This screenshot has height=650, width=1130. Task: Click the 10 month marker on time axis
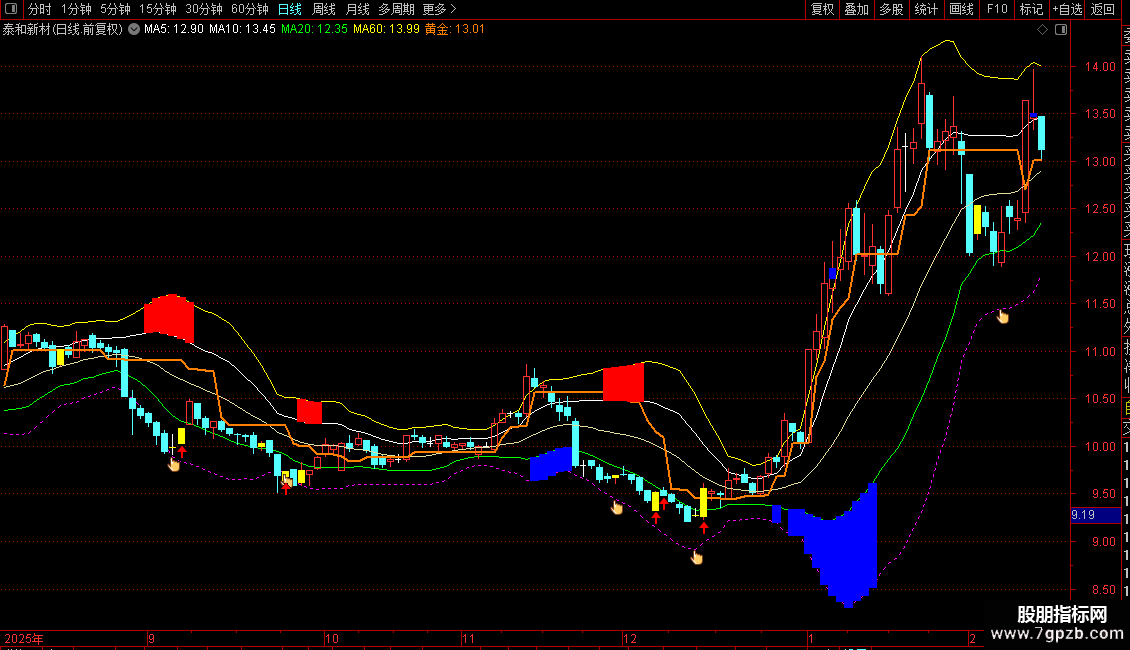tap(332, 638)
